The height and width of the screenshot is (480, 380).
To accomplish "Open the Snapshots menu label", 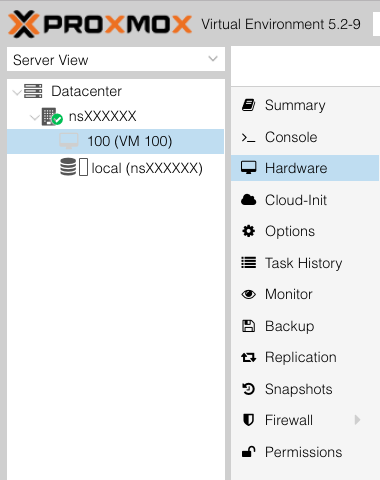I will [299, 389].
